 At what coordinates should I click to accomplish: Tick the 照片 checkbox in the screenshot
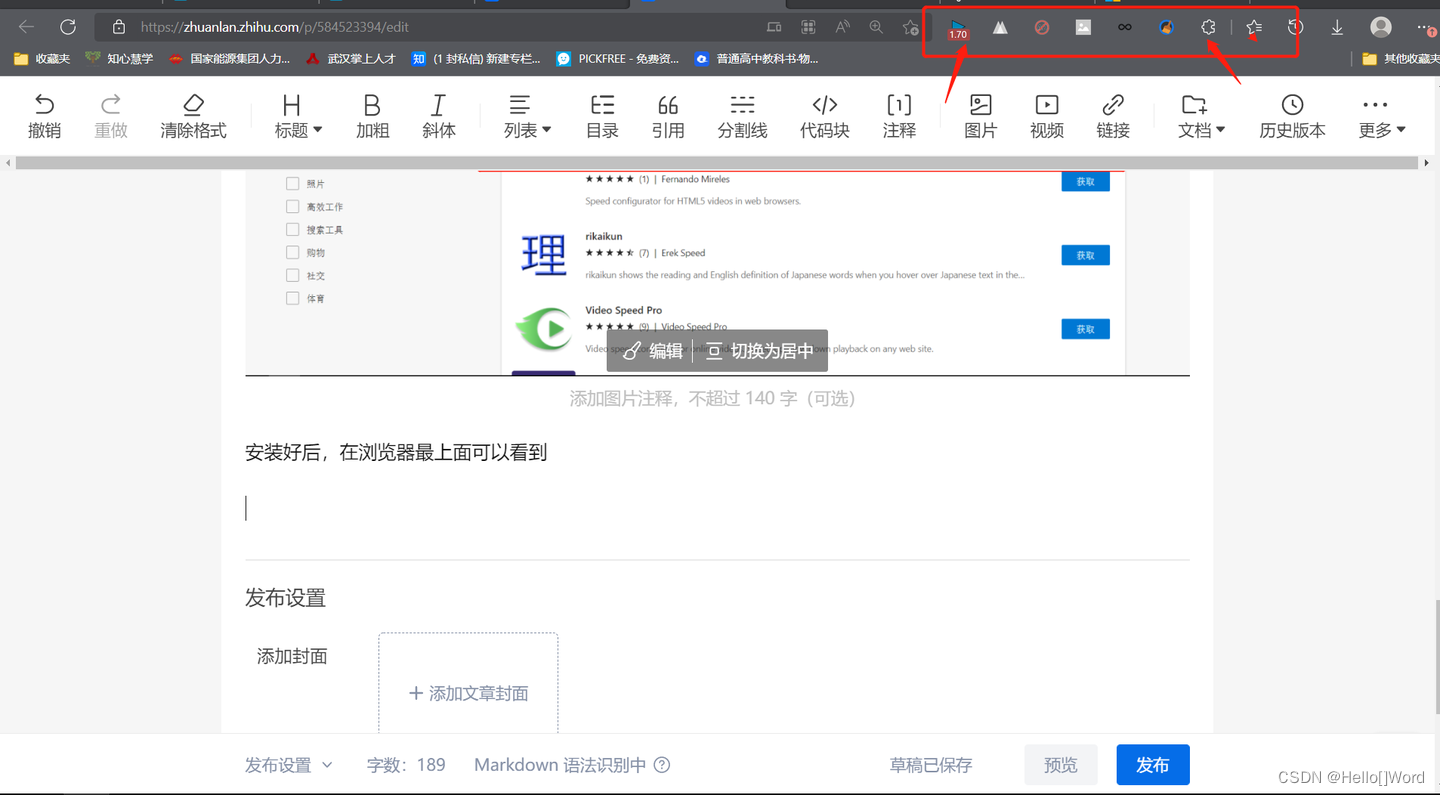[x=292, y=183]
